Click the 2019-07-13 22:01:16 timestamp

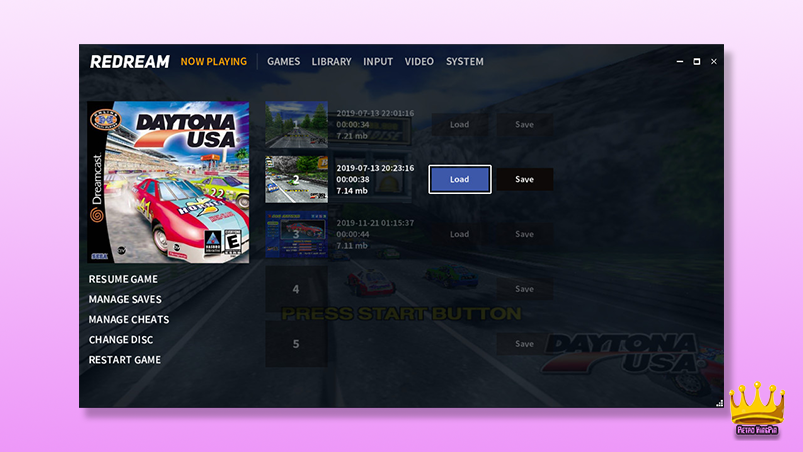point(375,113)
